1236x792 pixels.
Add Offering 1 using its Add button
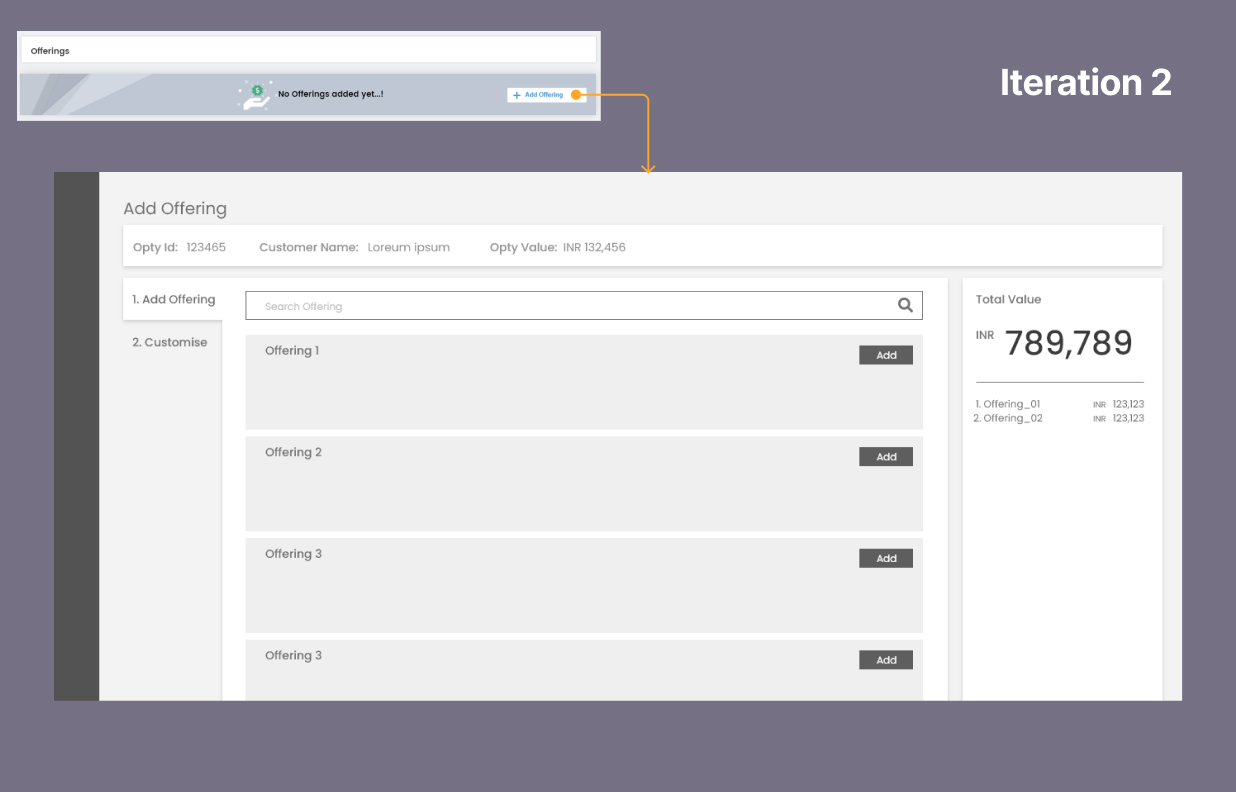885,355
